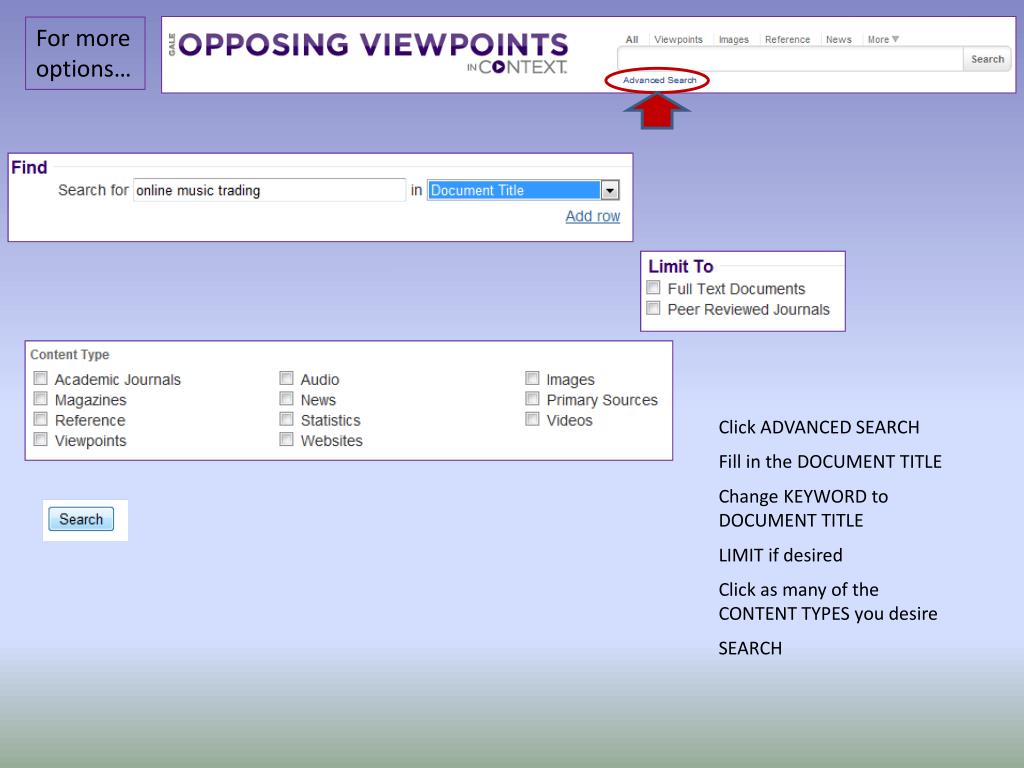
Task: Enable the News content type checkbox
Action: pyautogui.click(x=286, y=398)
